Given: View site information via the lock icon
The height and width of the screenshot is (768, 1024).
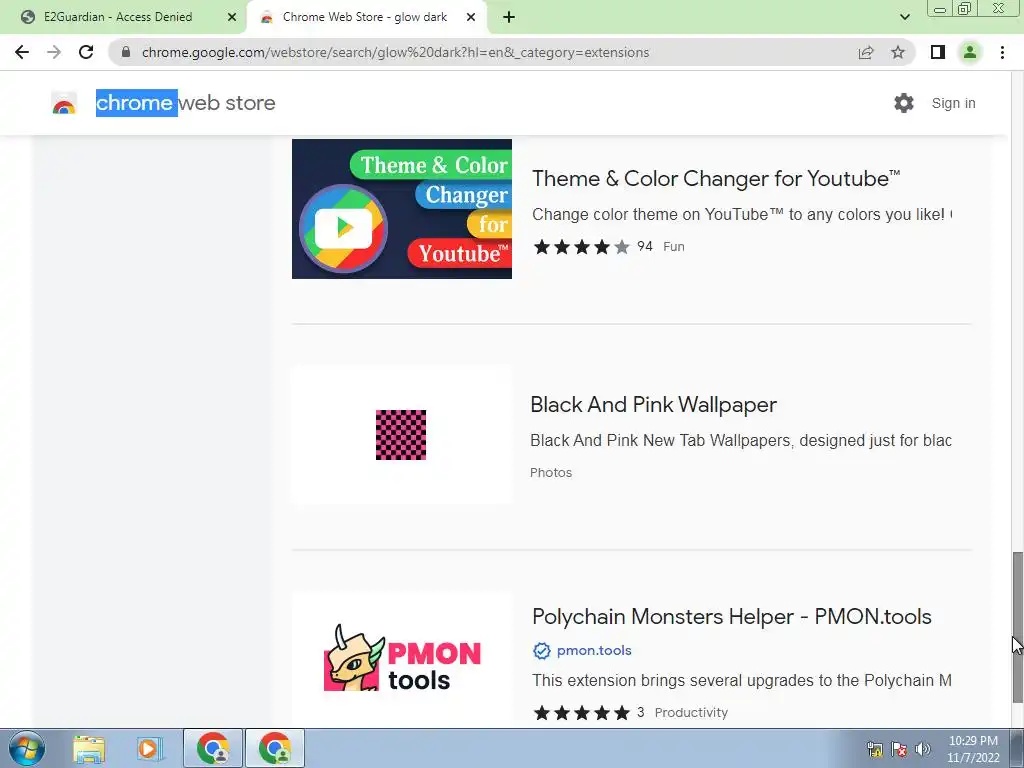Looking at the screenshot, I should point(126,52).
